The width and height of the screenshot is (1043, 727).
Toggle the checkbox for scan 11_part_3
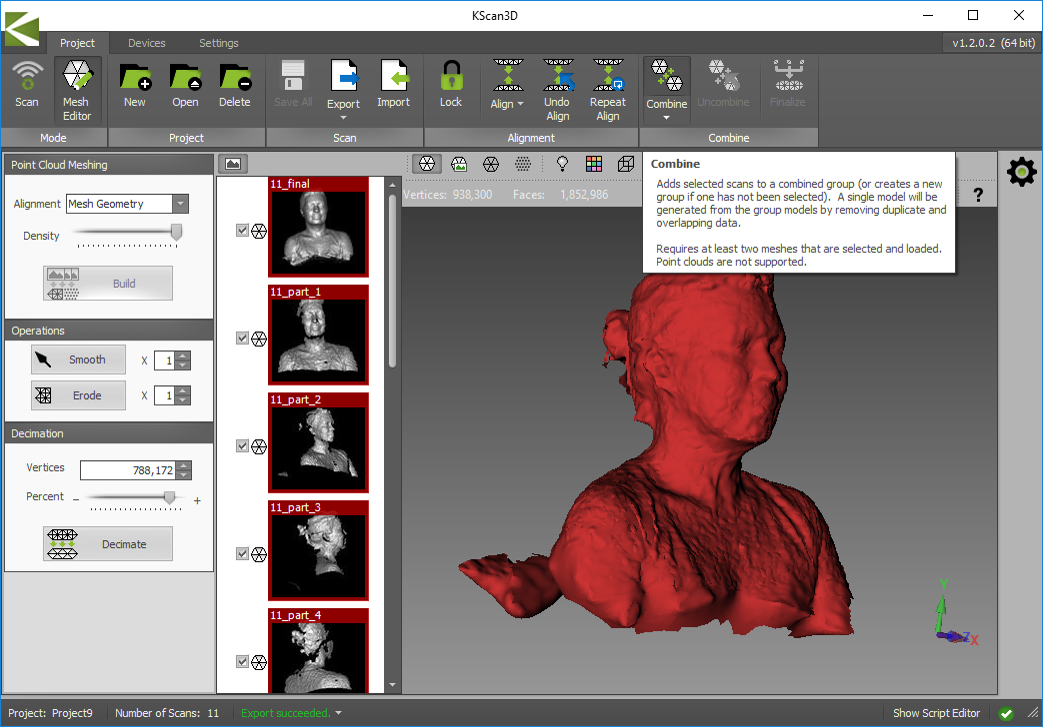[x=242, y=554]
